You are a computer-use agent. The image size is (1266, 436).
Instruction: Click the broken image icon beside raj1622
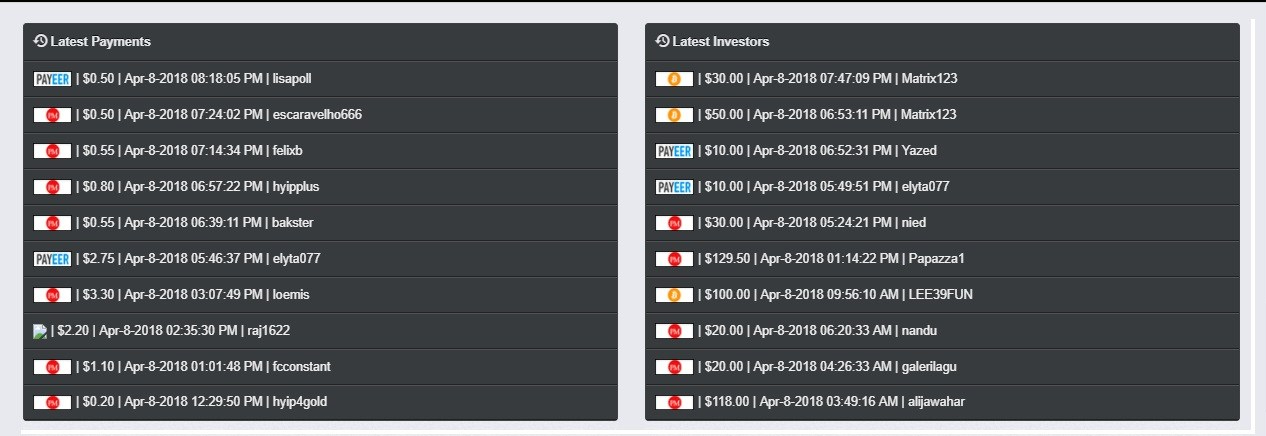[x=40, y=330]
